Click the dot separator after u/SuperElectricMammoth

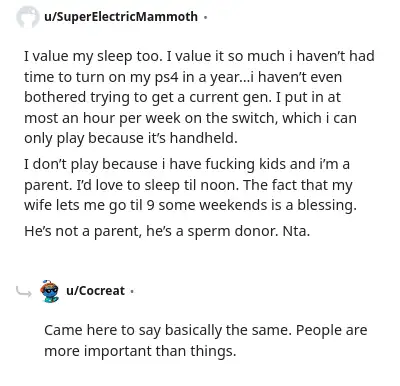pos(205,17)
